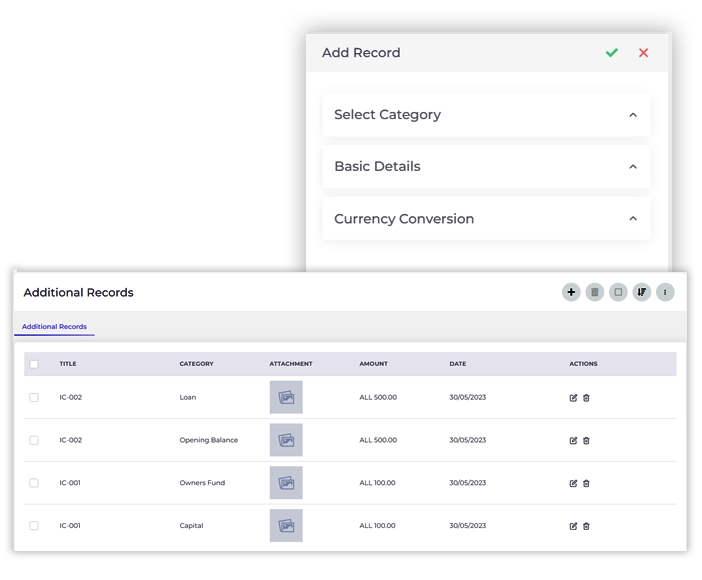Collapse the Currency Conversion section

click(x=633, y=219)
